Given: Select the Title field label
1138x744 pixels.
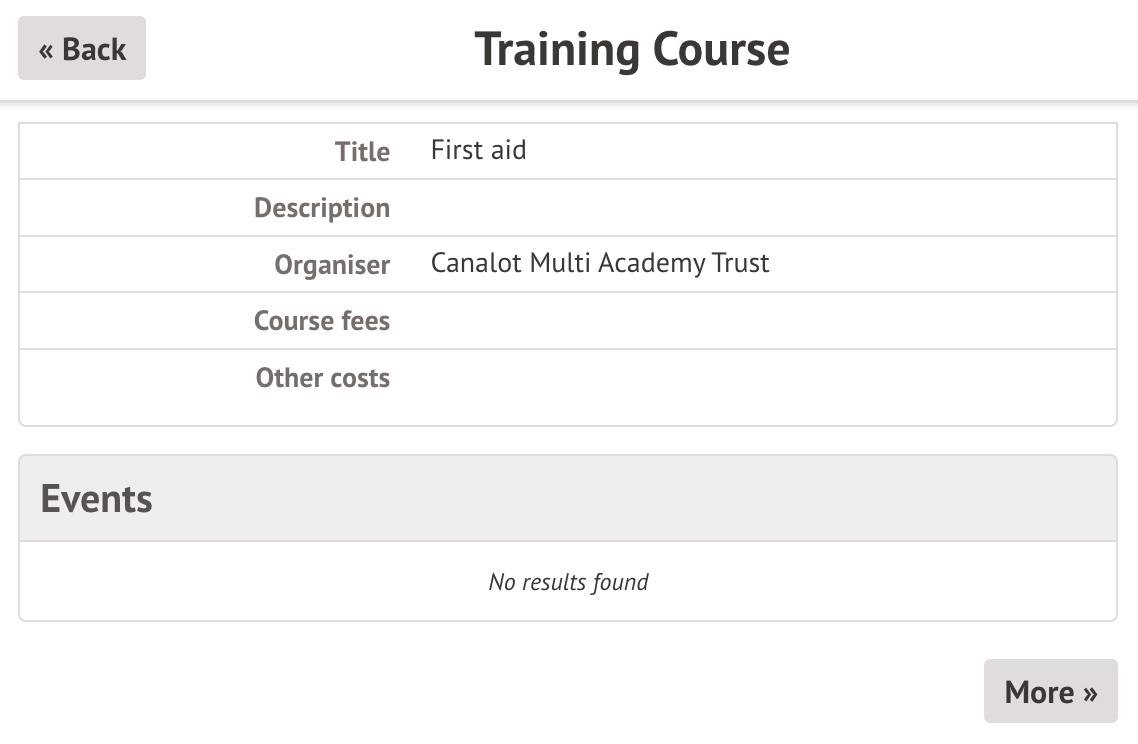Looking at the screenshot, I should point(362,152).
